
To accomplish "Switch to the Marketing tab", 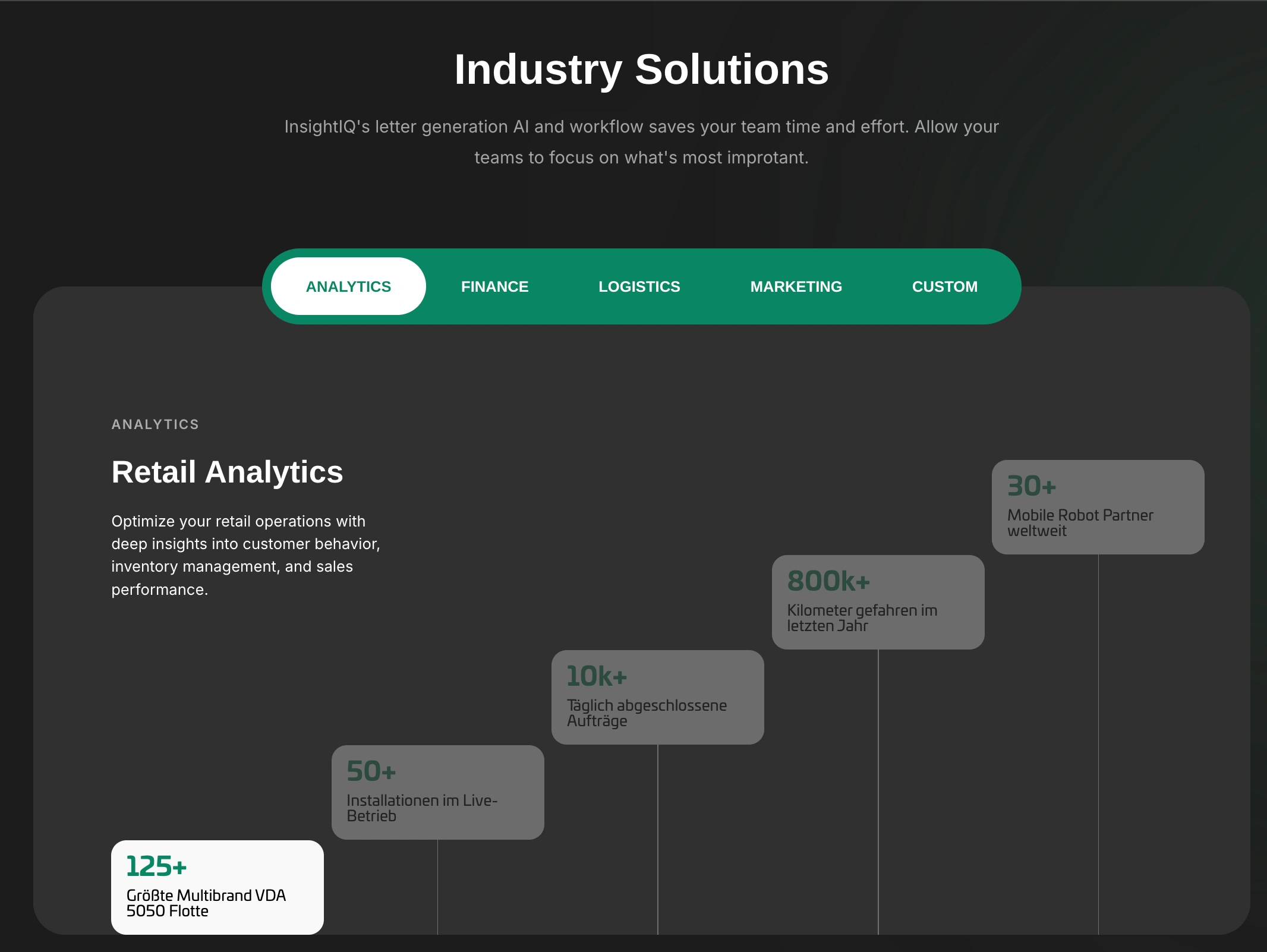I will [x=796, y=286].
